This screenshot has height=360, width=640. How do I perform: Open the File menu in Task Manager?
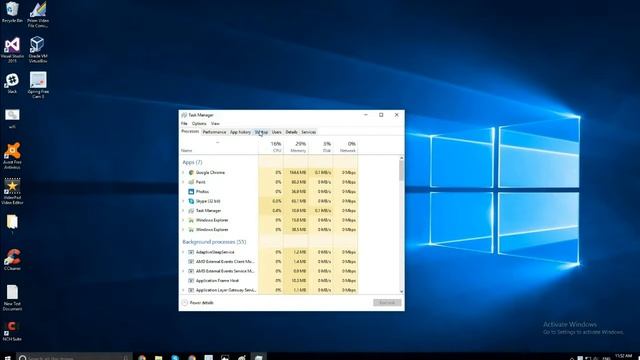[x=184, y=124]
